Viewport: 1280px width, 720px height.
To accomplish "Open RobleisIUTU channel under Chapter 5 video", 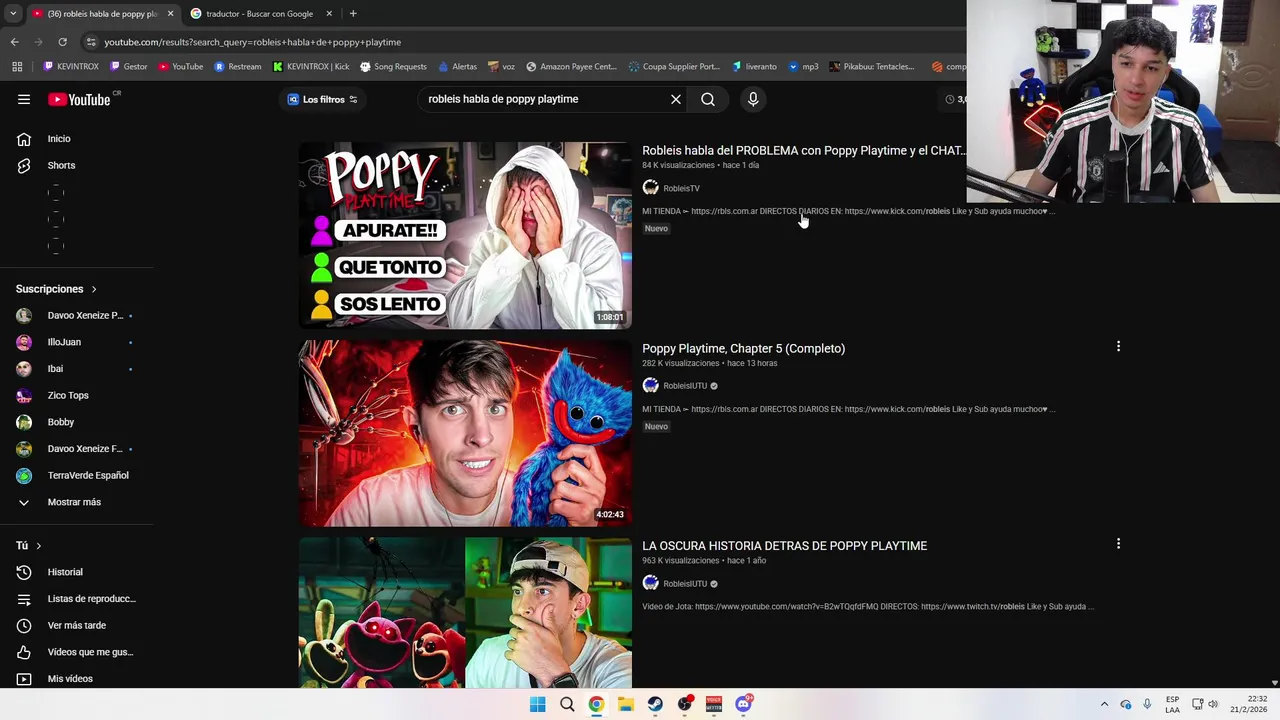I will 685,386.
